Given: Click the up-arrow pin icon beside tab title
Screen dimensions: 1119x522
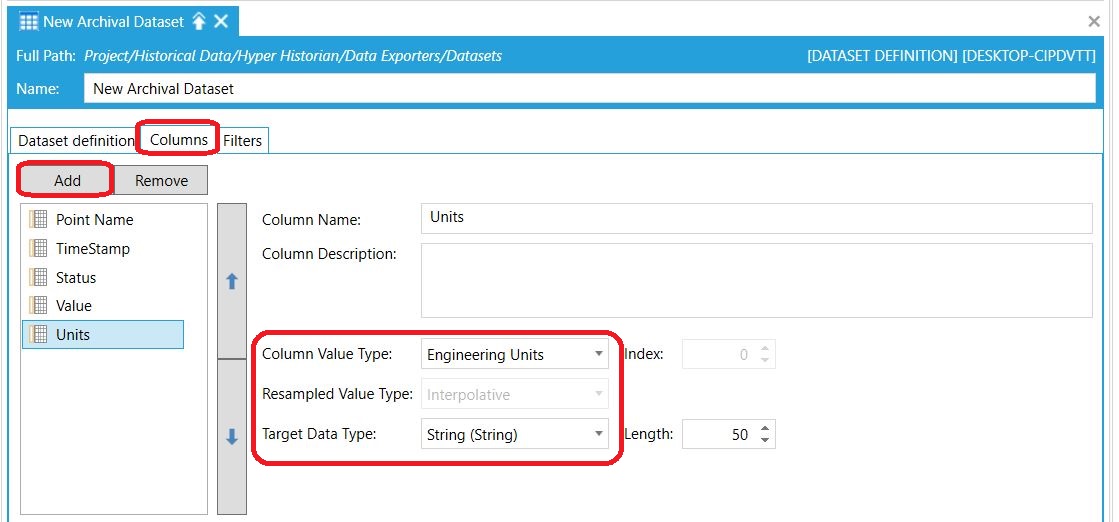Looking at the screenshot, I should (198, 21).
